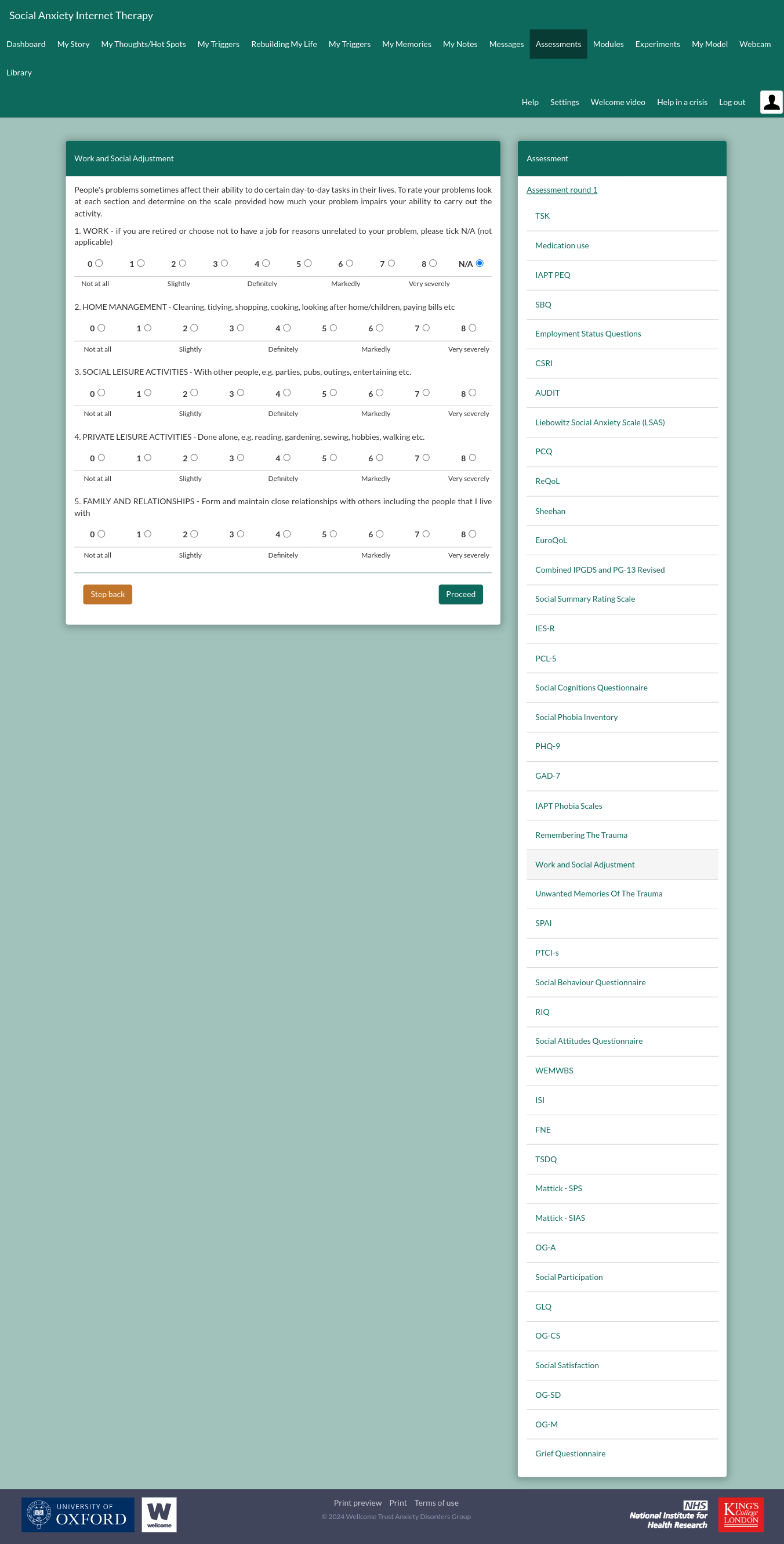This screenshot has height=1544, width=784.
Task: Open the Modules menu item
Action: [607, 44]
